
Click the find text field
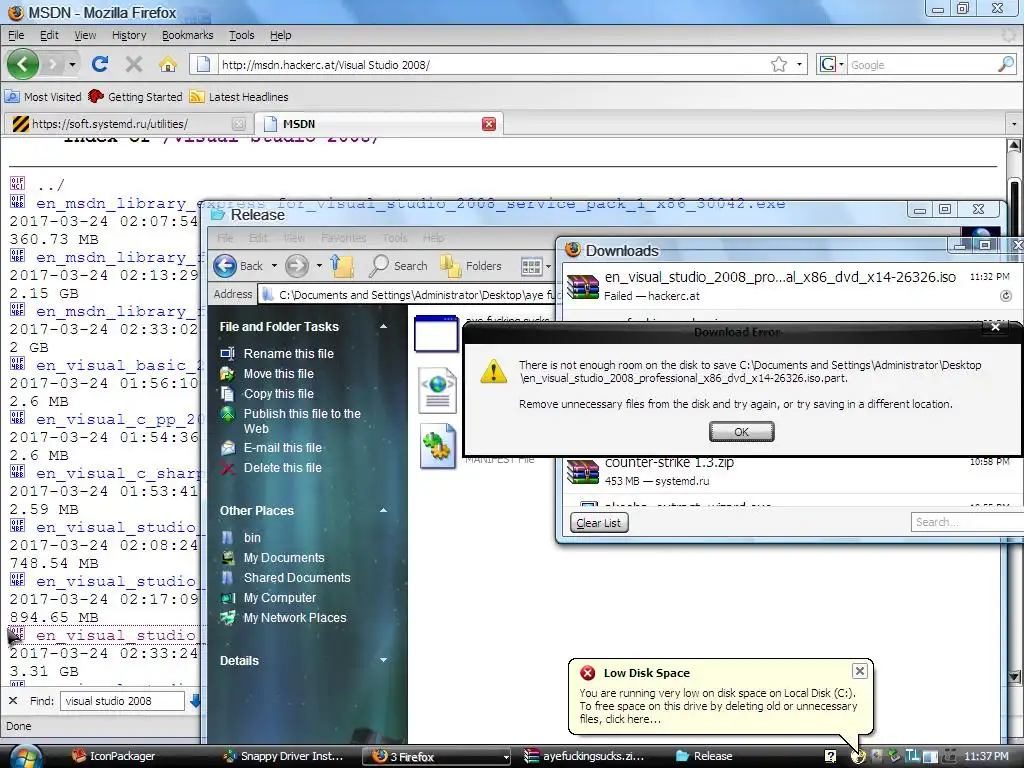coord(122,701)
